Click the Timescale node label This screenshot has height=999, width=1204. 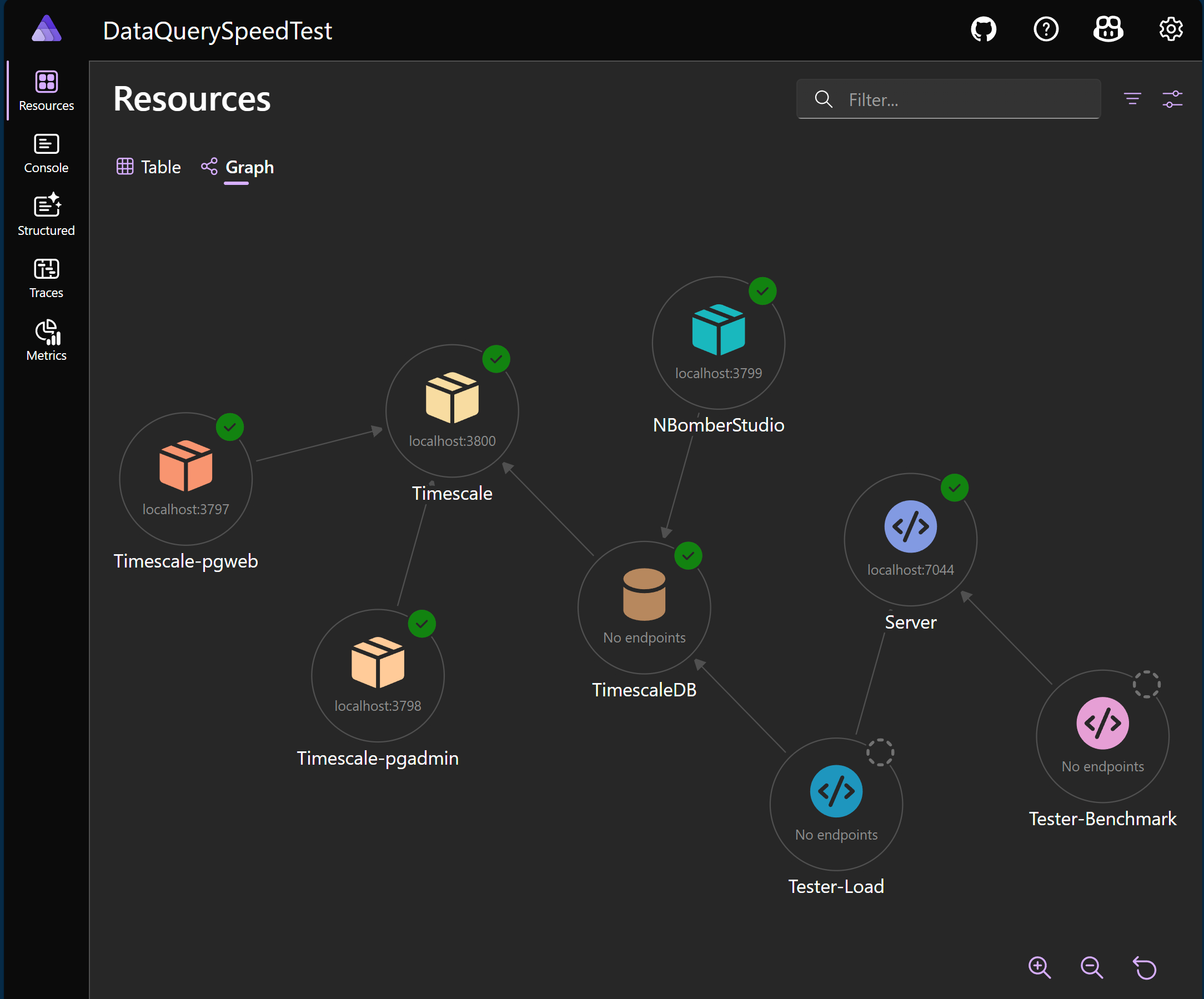(x=453, y=494)
